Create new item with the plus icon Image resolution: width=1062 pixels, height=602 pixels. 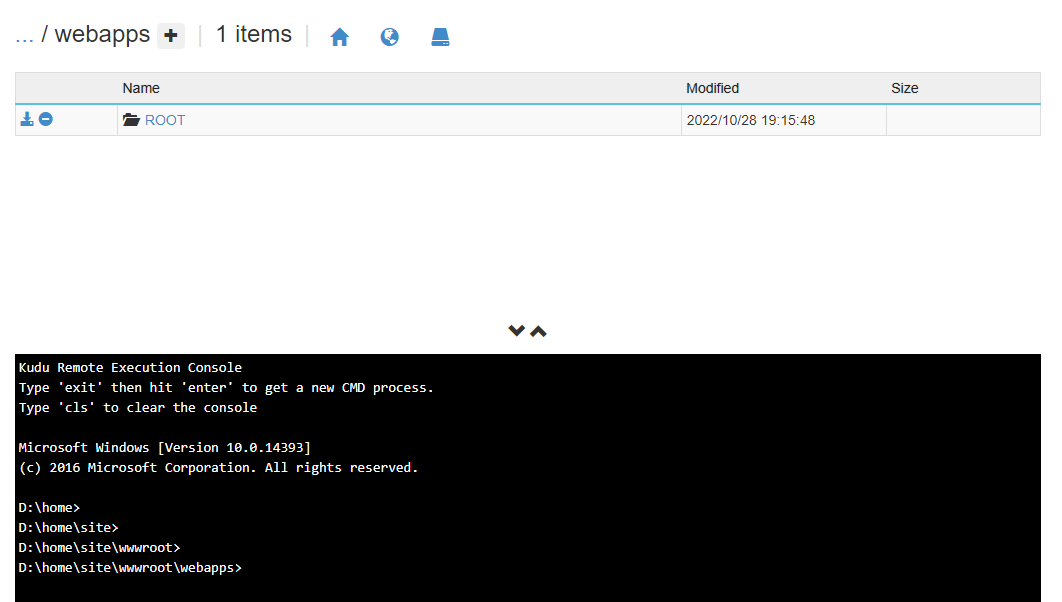169,35
